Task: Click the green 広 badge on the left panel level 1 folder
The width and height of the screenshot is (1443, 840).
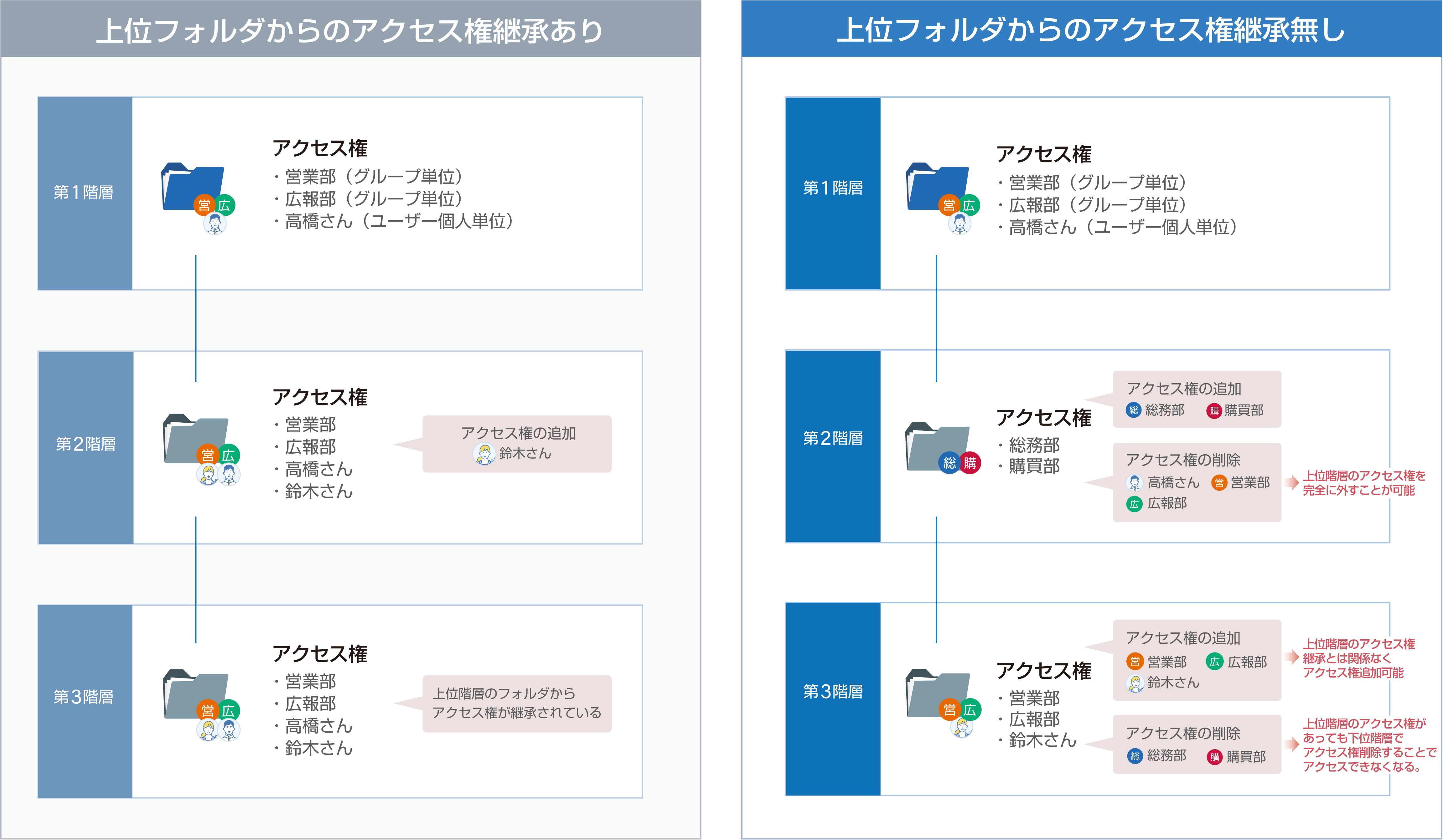Action: 225,205
